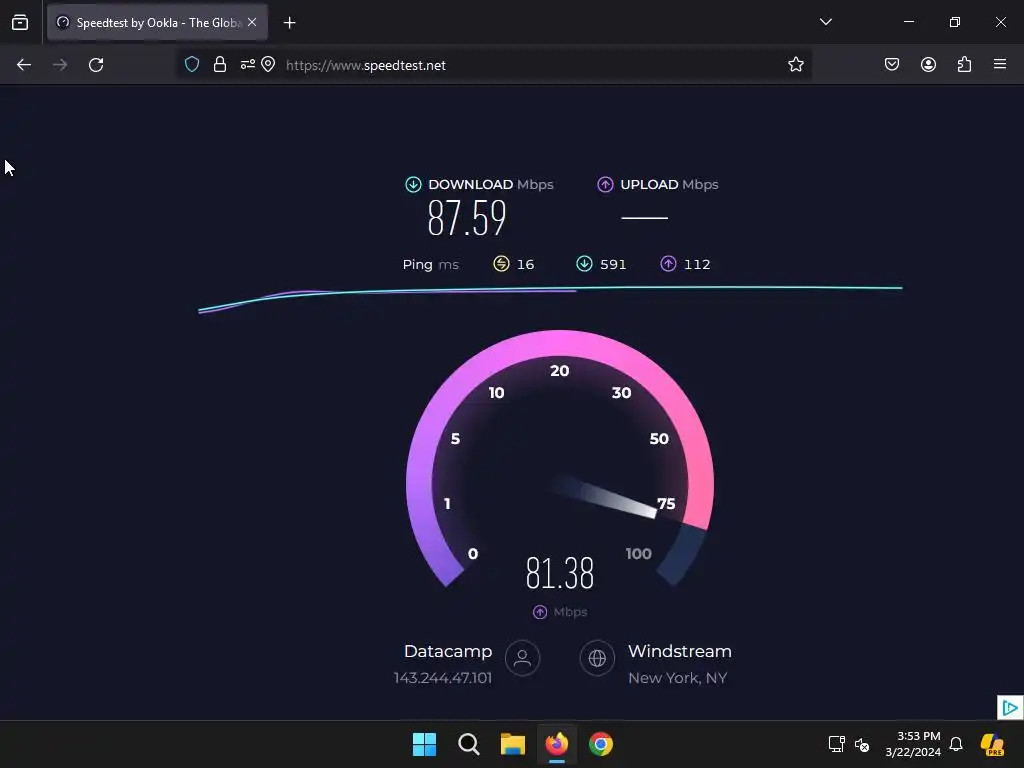Click the IP address 143.244.47.101
This screenshot has height=768, width=1024.
(443, 679)
